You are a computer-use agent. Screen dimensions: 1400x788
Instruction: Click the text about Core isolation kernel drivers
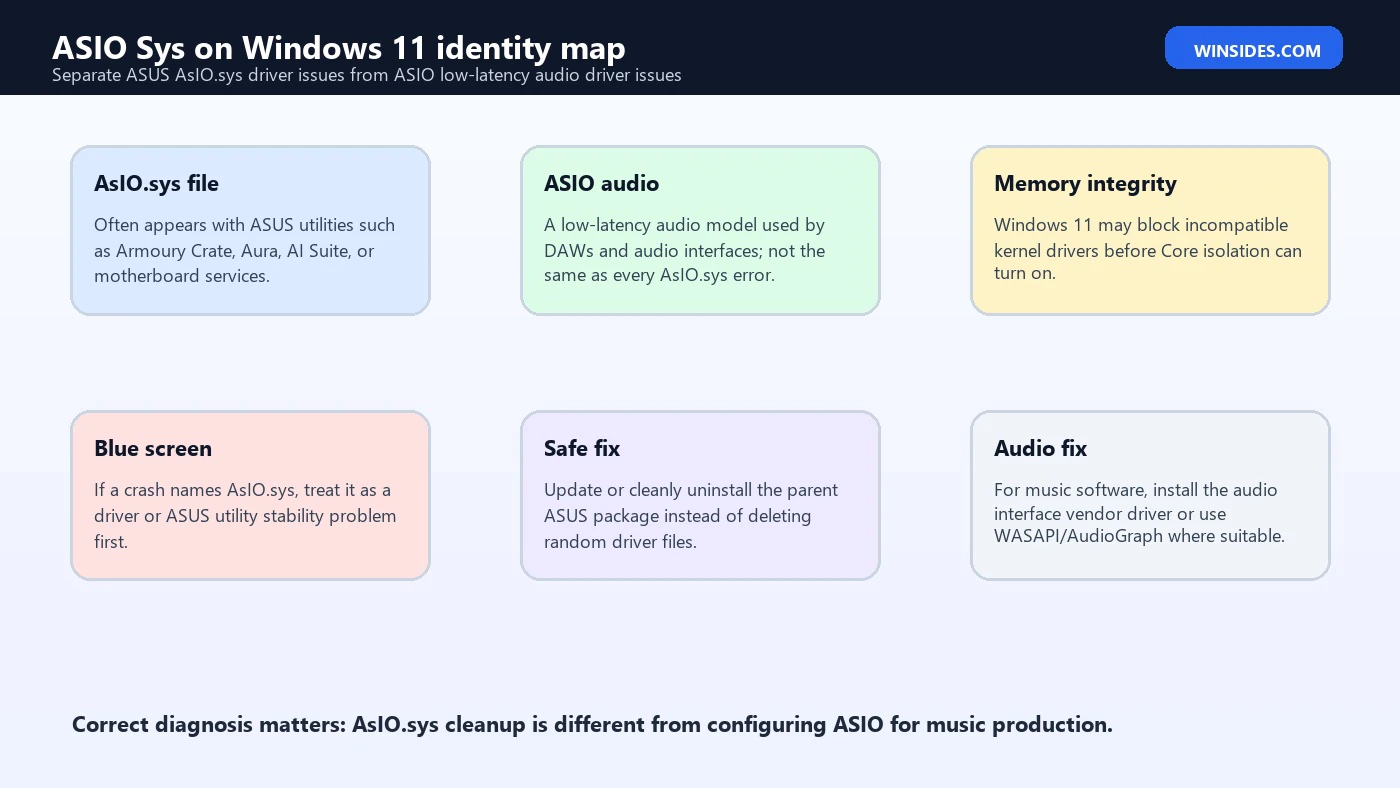pos(1148,249)
